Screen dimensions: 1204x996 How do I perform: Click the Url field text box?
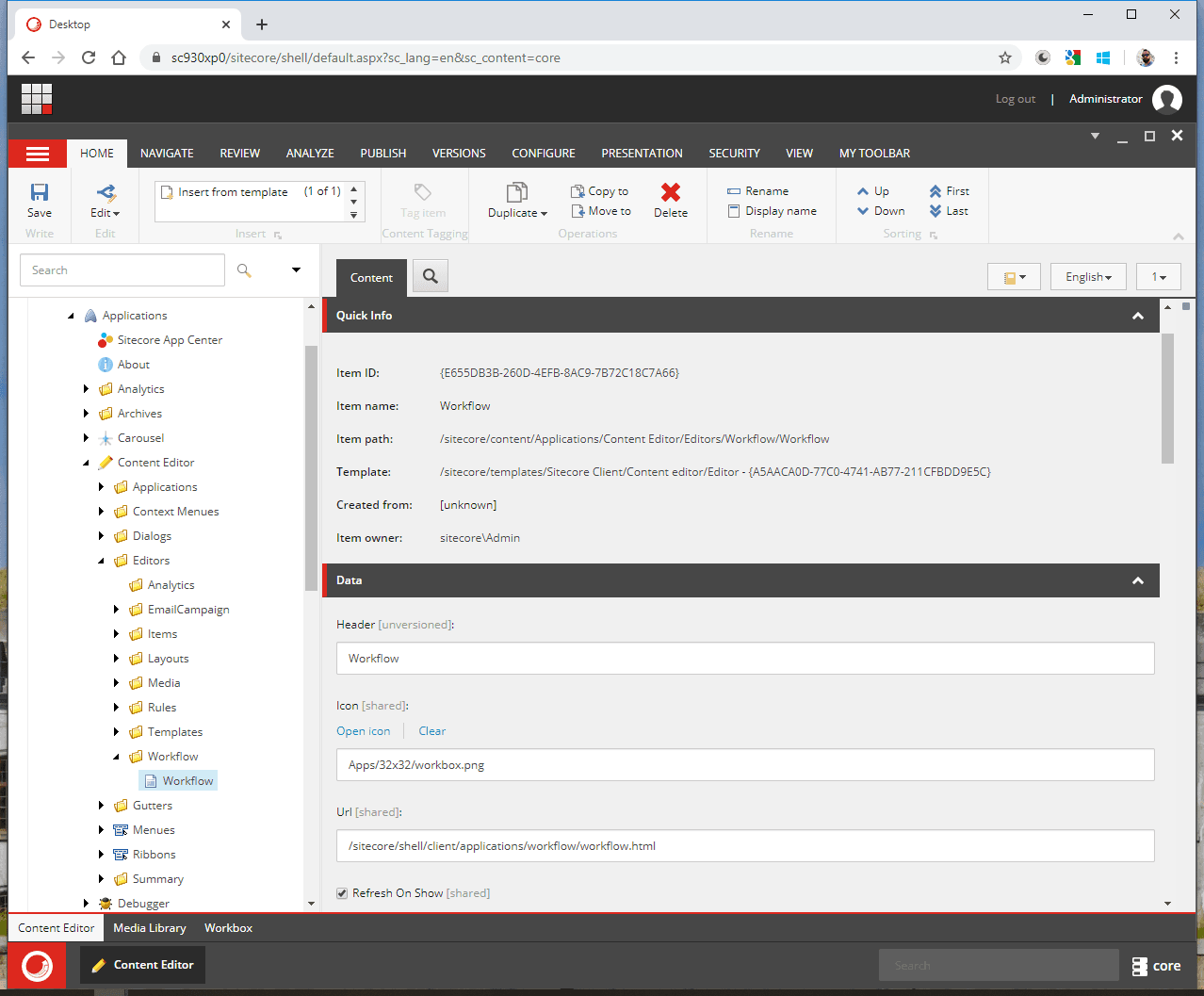(x=744, y=846)
